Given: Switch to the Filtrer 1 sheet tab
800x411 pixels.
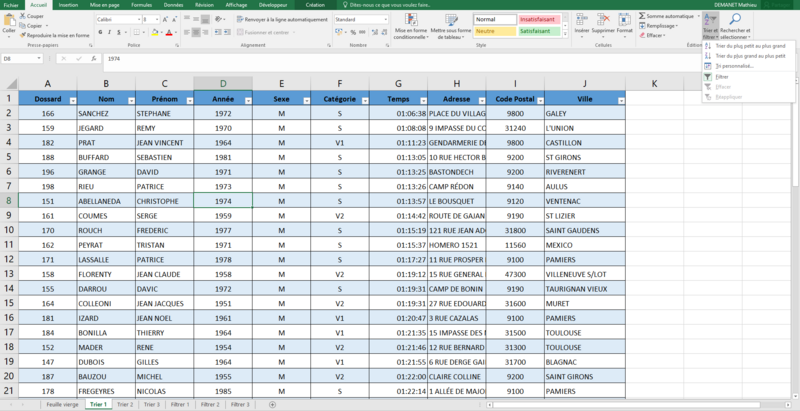Looking at the screenshot, I should click(180, 404).
